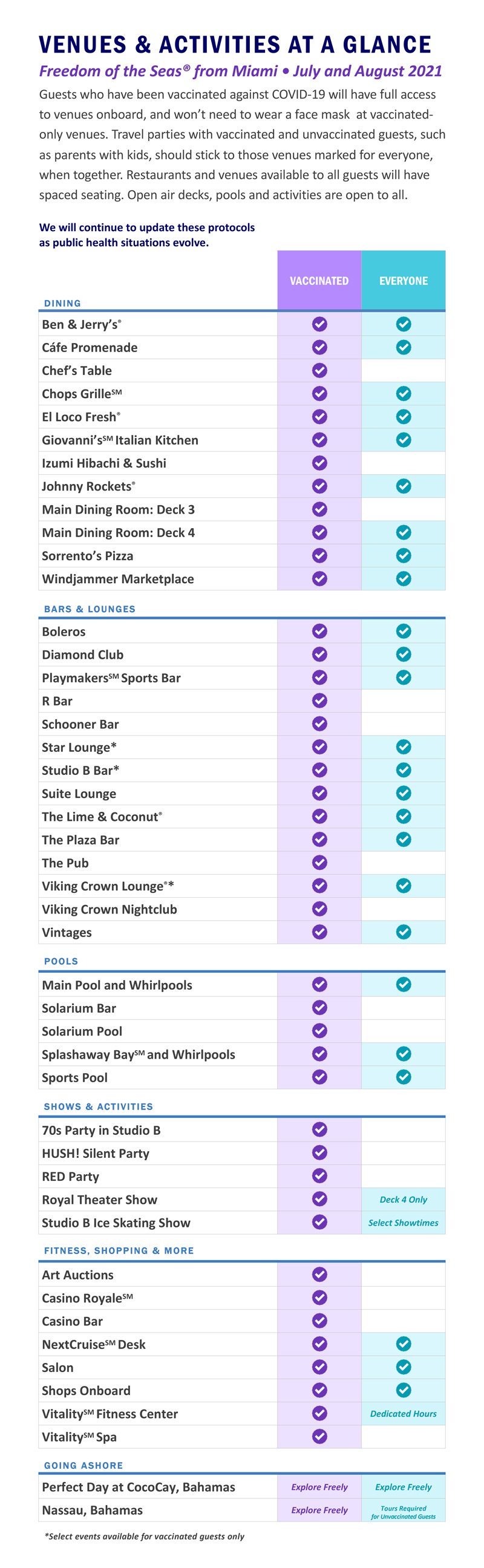
Task: Click Dedicated Hours for Vitality Fitness Center
Action: (404, 1413)
